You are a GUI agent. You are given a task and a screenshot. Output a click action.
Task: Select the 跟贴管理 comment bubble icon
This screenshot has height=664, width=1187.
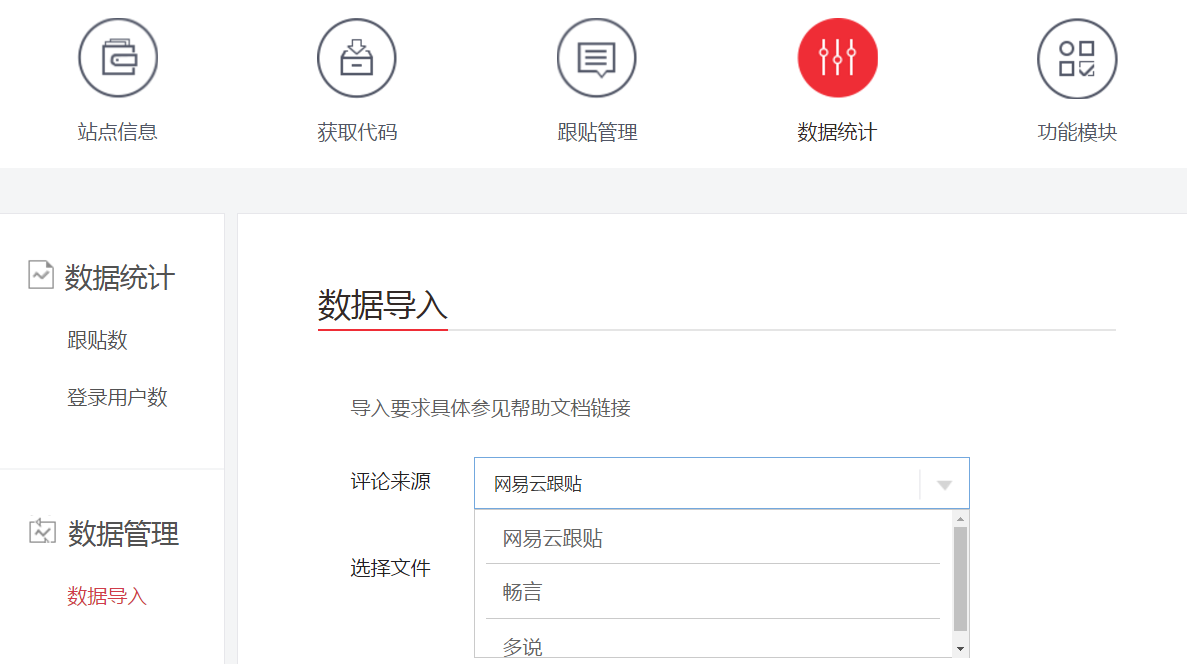[597, 58]
